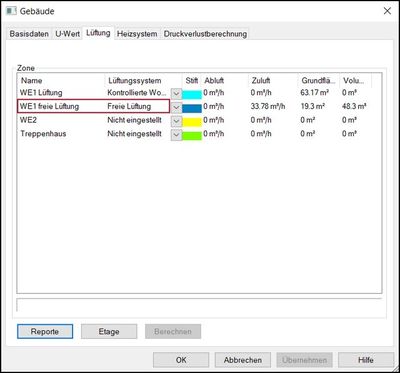The image size is (400, 373).
Task: Expand Lüftungssystem dropdown for Treppenhaus
Action: (176, 135)
